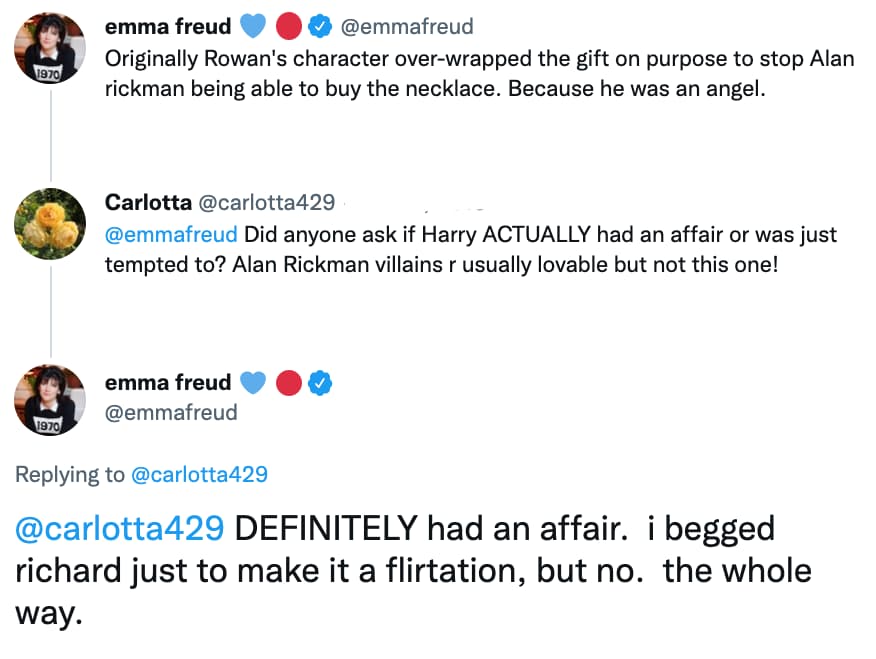Image resolution: width=876 pixels, height=659 pixels.
Task: Click the emma freud name in the bottom reply
Action: click(168, 382)
